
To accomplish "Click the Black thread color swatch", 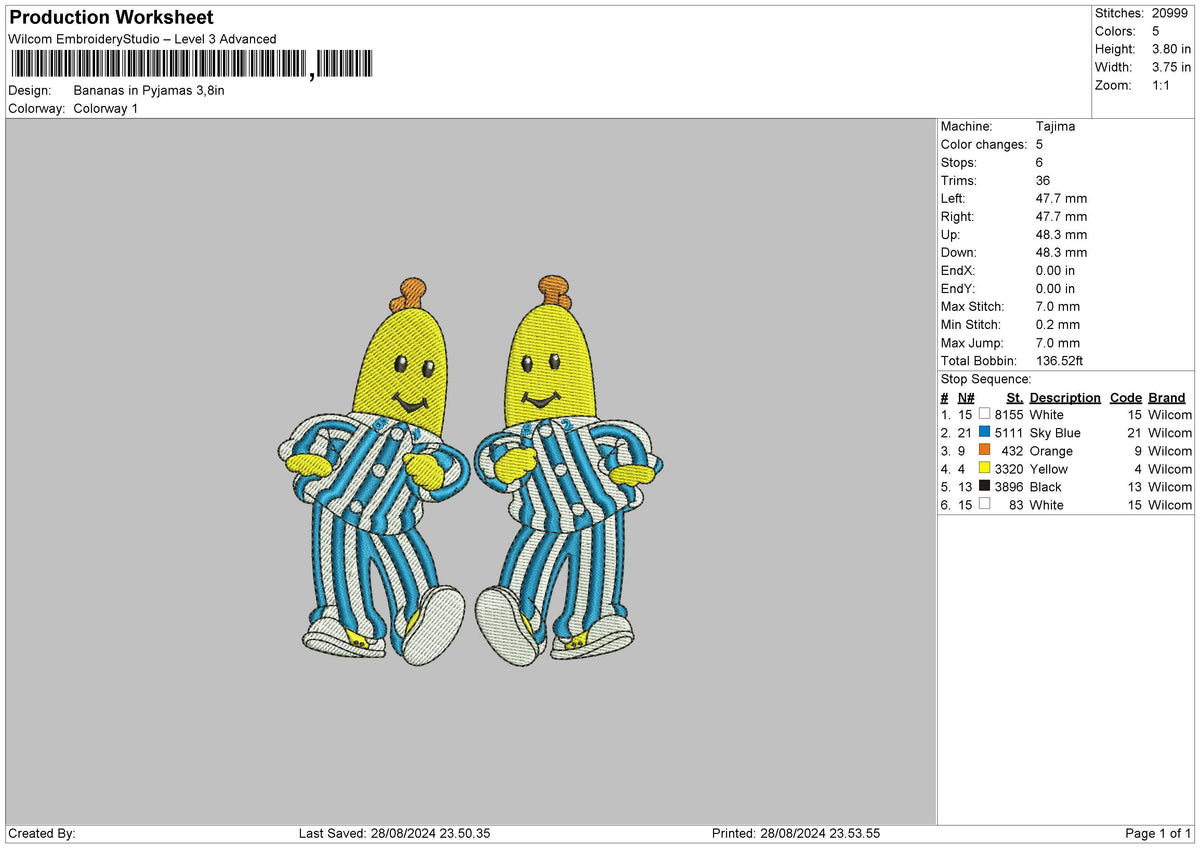I will click(985, 486).
